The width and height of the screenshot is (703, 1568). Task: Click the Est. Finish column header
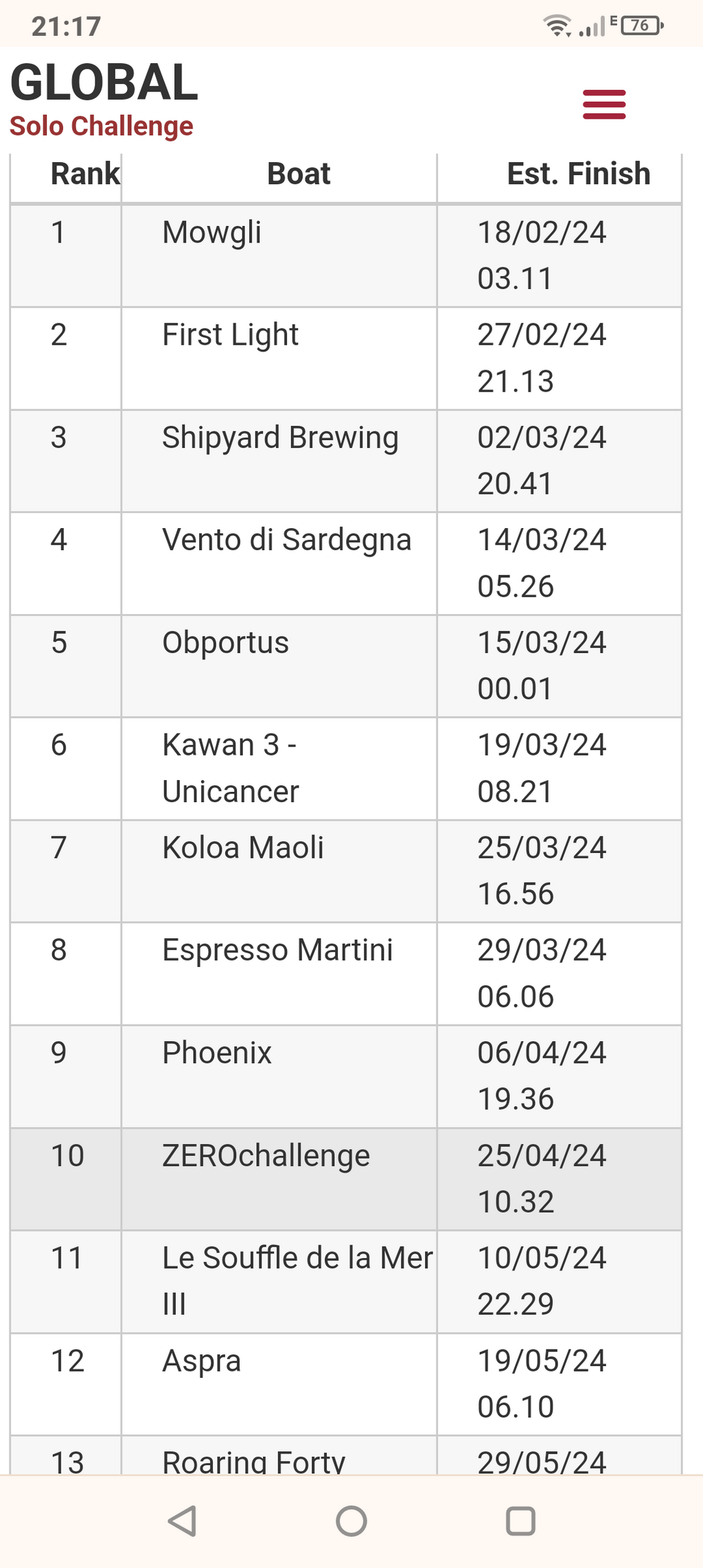pyautogui.click(x=578, y=174)
